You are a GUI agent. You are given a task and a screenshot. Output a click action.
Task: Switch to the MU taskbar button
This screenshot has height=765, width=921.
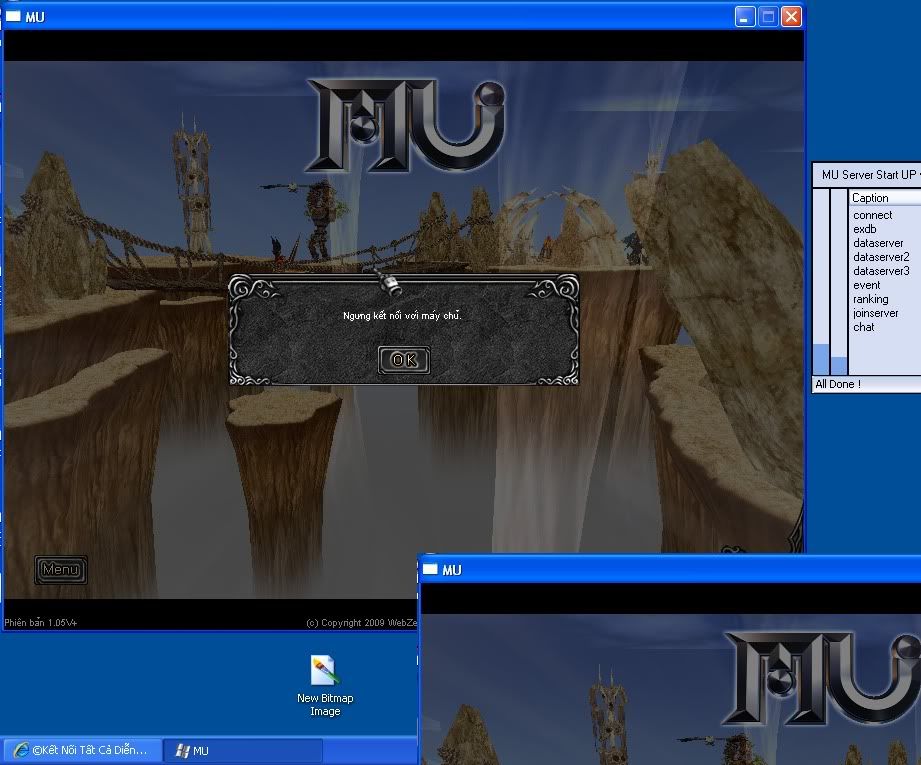[x=242, y=751]
